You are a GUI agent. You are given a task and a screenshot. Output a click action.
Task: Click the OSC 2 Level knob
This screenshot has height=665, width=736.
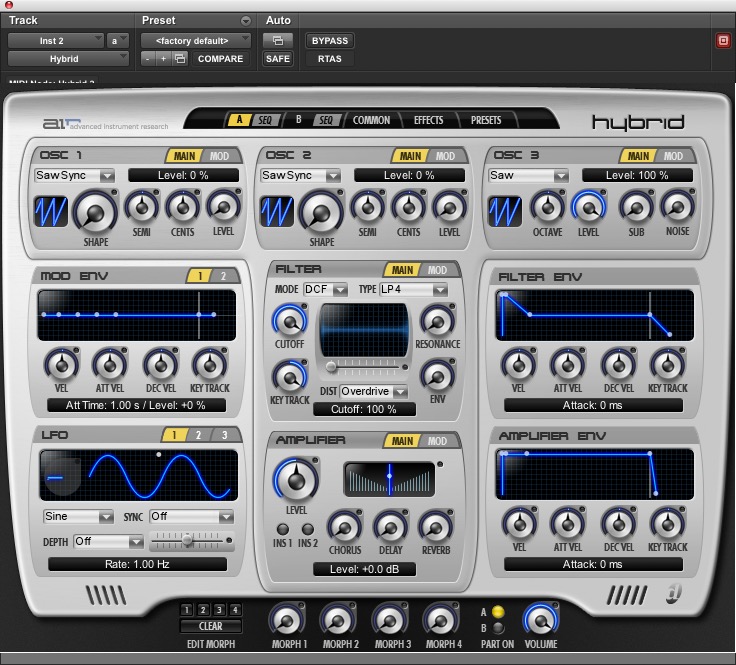tap(449, 207)
